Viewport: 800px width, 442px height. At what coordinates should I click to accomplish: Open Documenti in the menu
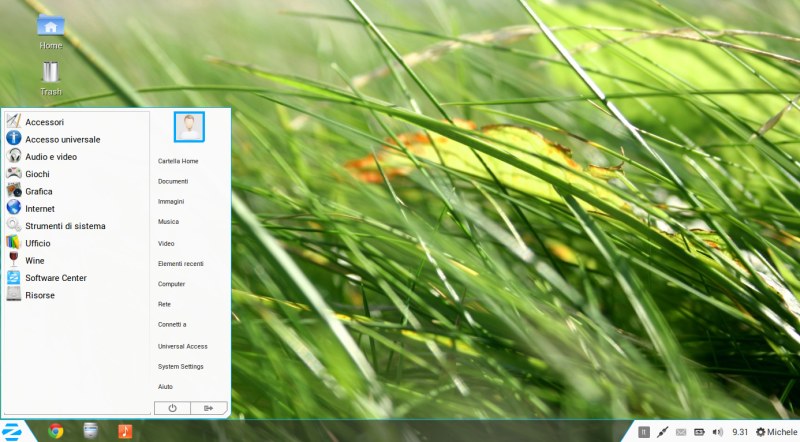(173, 182)
